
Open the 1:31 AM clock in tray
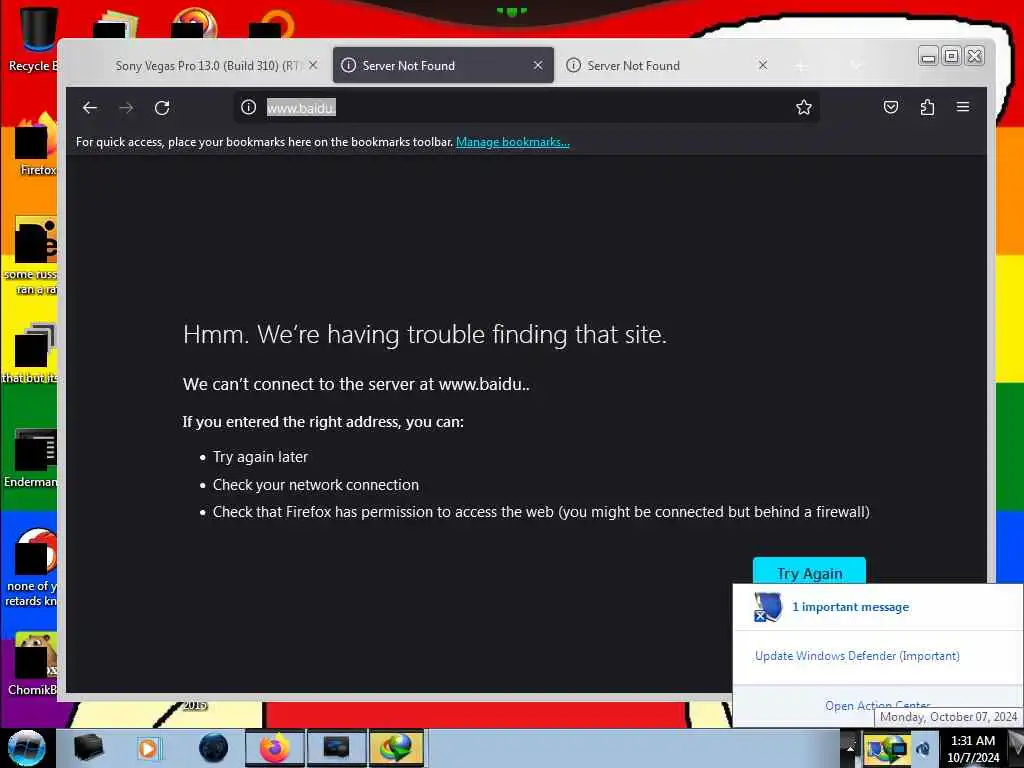pyautogui.click(x=973, y=748)
